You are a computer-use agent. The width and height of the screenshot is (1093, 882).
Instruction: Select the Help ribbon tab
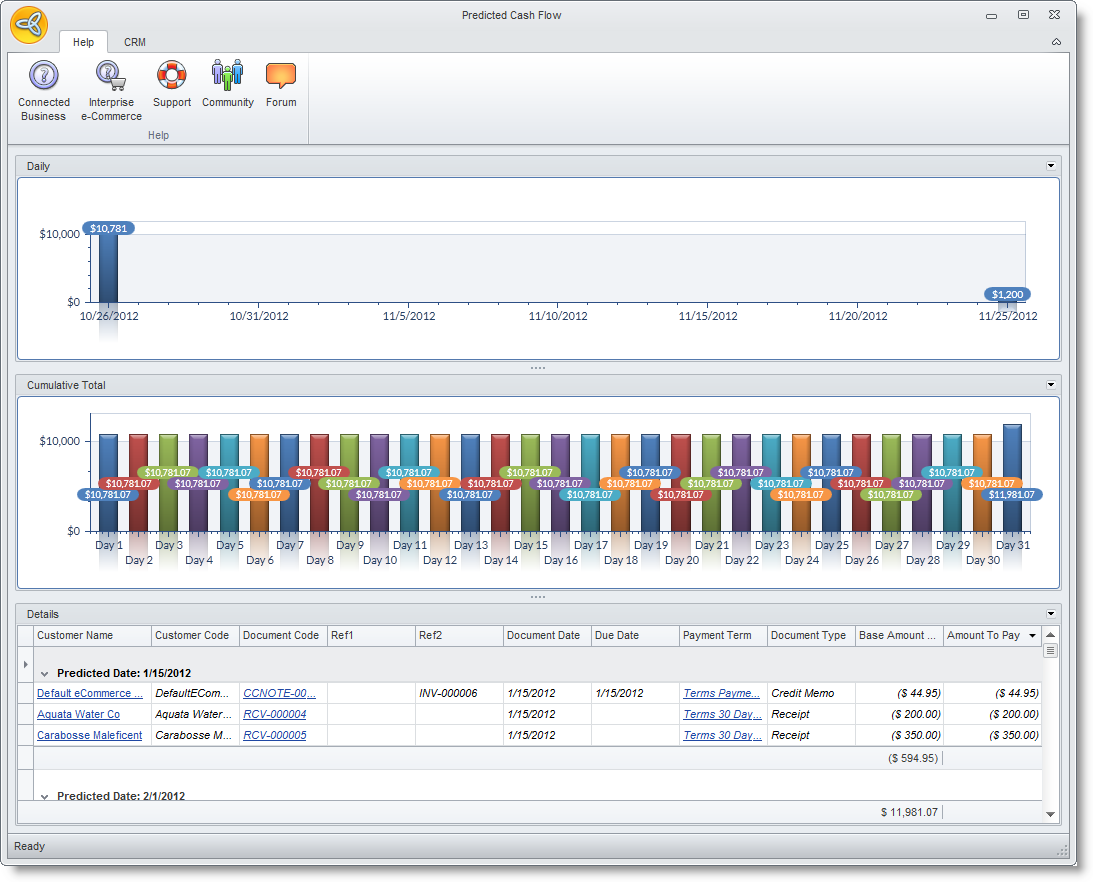(x=83, y=43)
